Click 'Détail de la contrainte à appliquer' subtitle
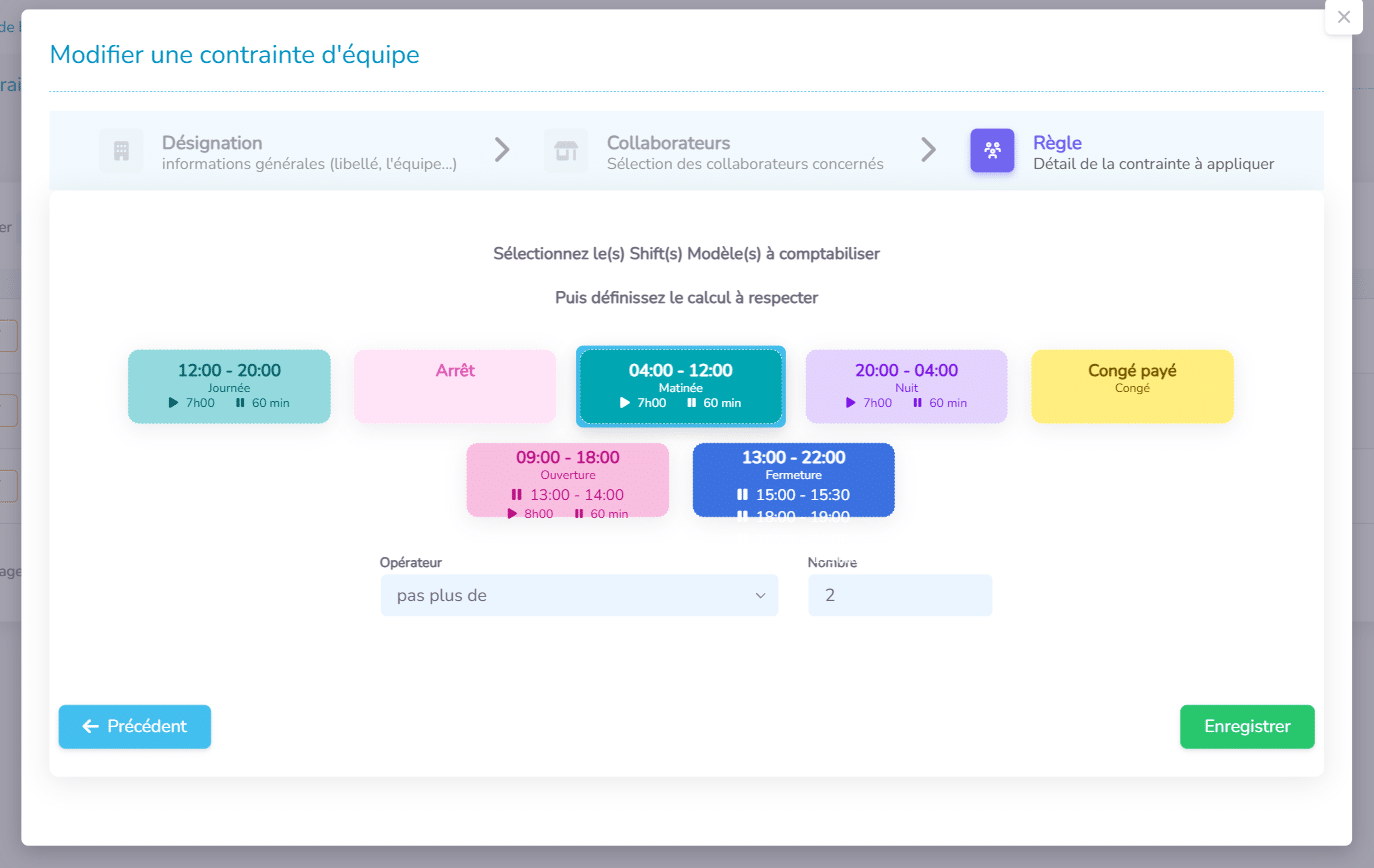The height and width of the screenshot is (868, 1374). click(x=1154, y=164)
